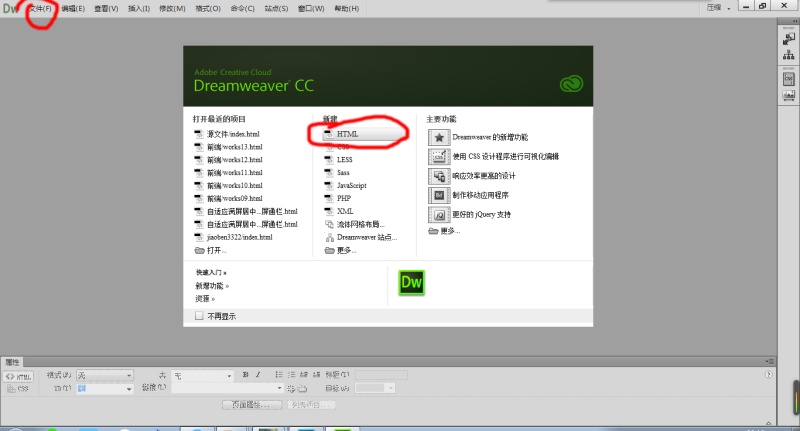Click the Dw application logo in title bar
Screen dimensions: 800x431
pyautogui.click(x=11, y=8)
